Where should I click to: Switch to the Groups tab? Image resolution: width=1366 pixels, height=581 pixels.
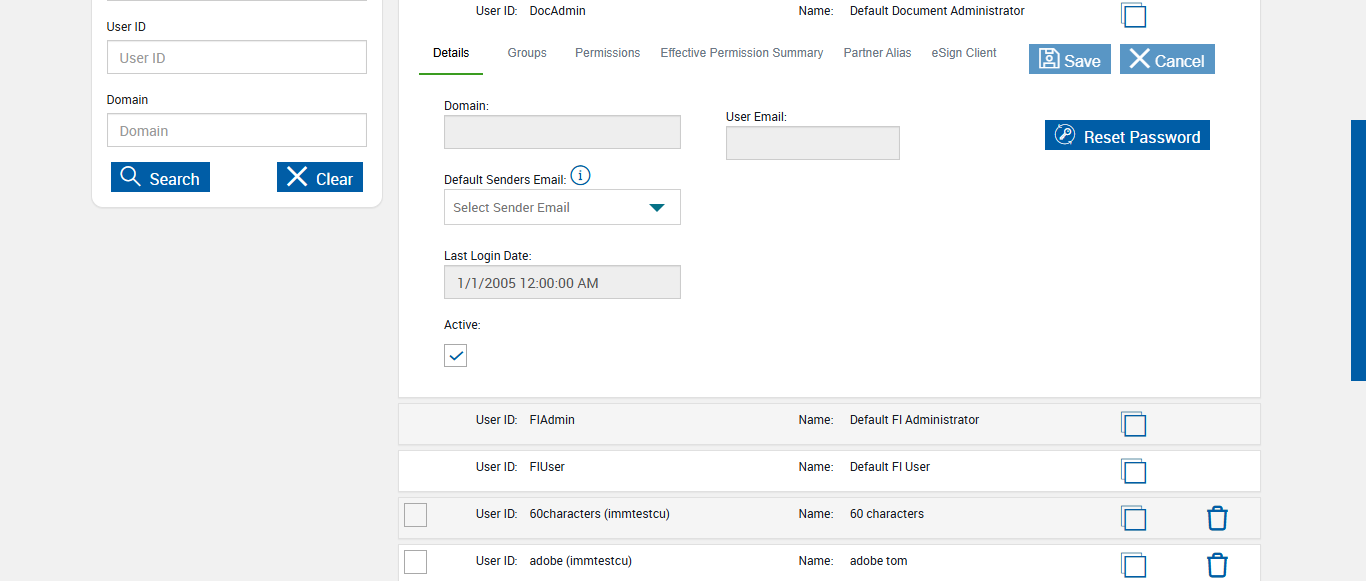(527, 53)
